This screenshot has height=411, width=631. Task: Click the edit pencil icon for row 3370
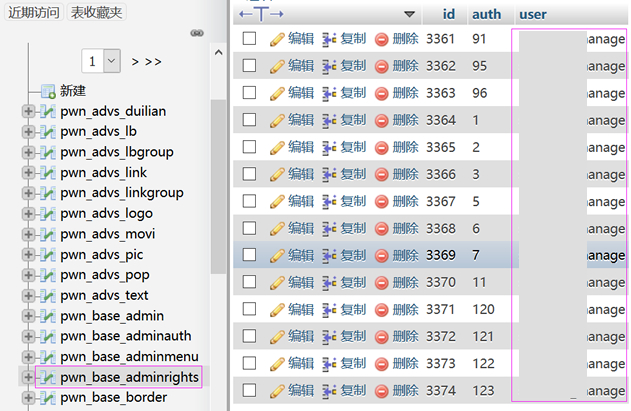(x=277, y=283)
